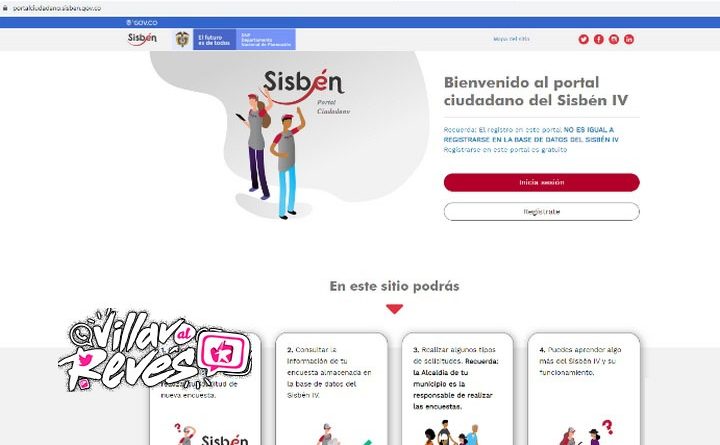
Task: Open the LinkedIn social icon in header
Action: click(629, 39)
